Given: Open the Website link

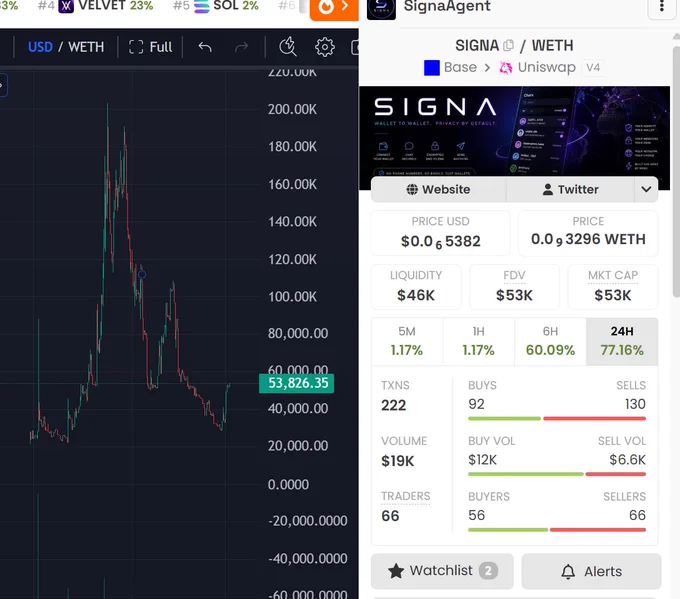Looking at the screenshot, I should point(438,190).
